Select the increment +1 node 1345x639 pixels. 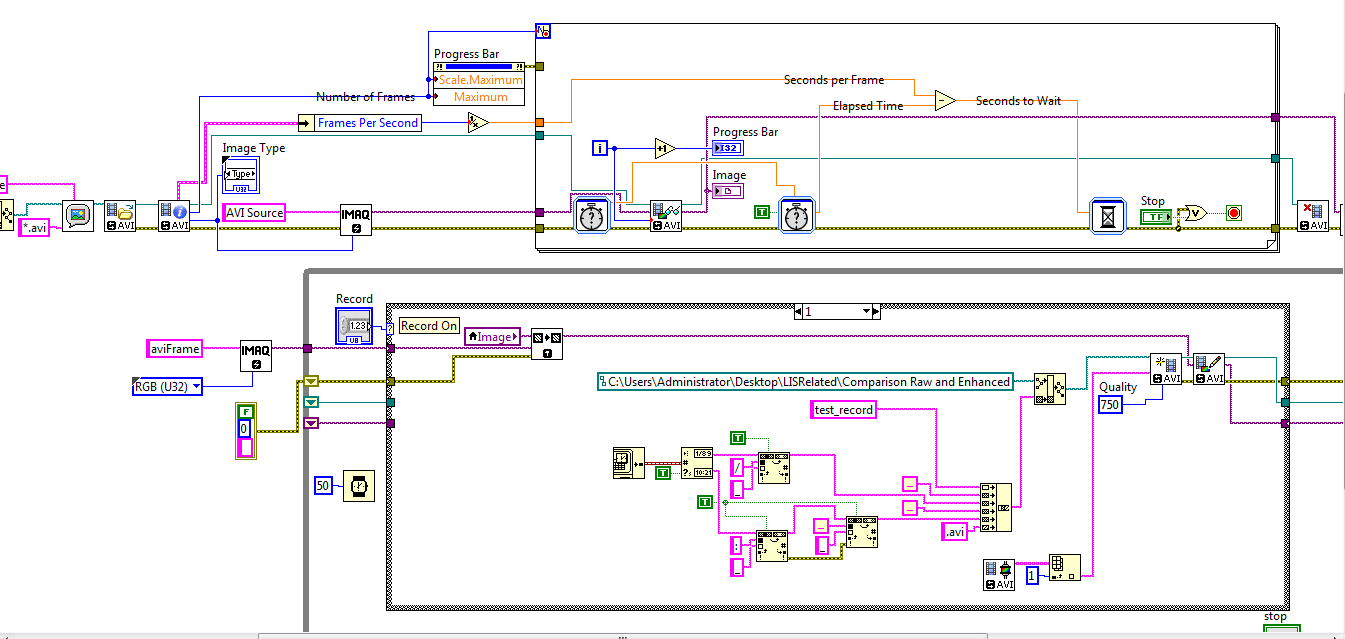(665, 148)
